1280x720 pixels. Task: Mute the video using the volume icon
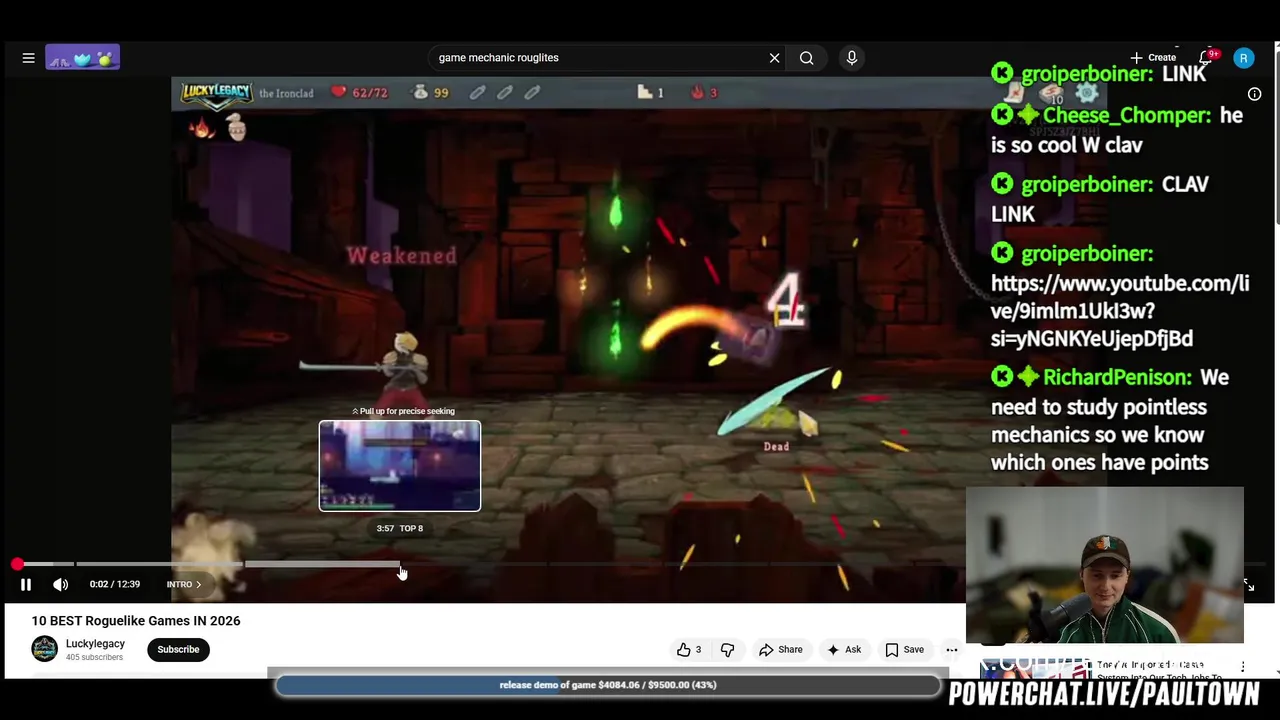(x=60, y=584)
